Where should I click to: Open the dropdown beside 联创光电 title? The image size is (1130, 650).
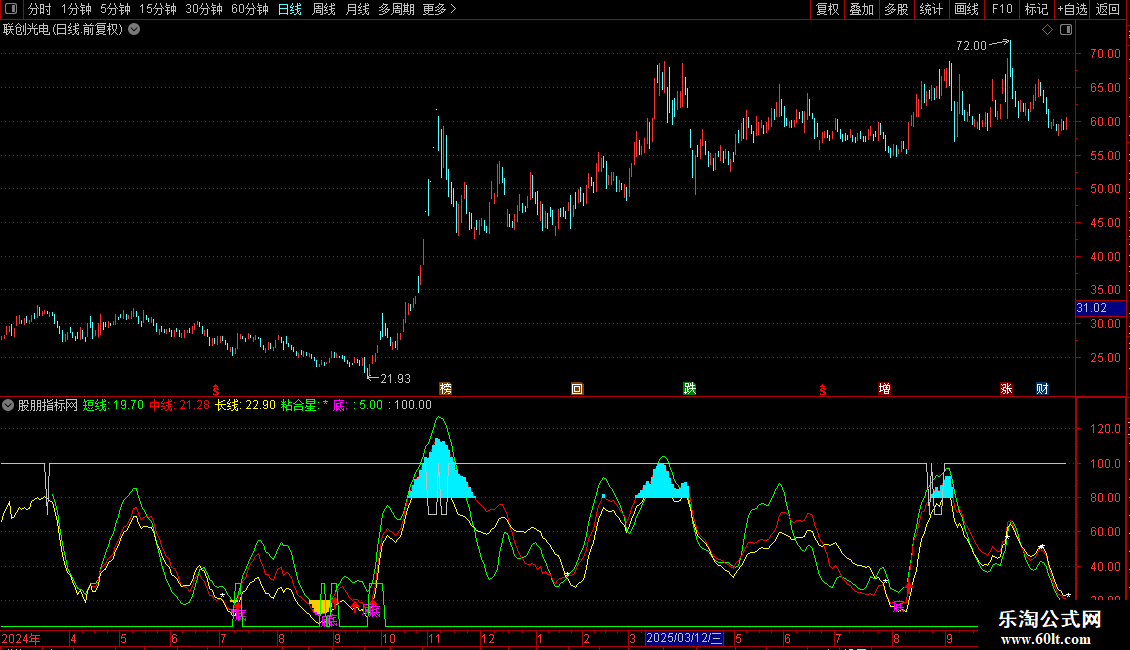[x=134, y=30]
